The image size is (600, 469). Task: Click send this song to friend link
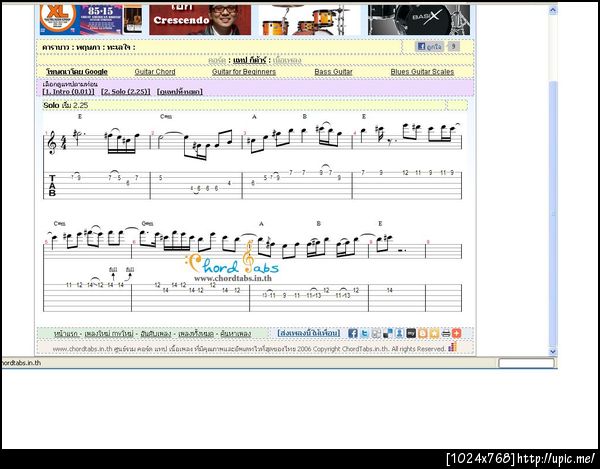click(308, 333)
